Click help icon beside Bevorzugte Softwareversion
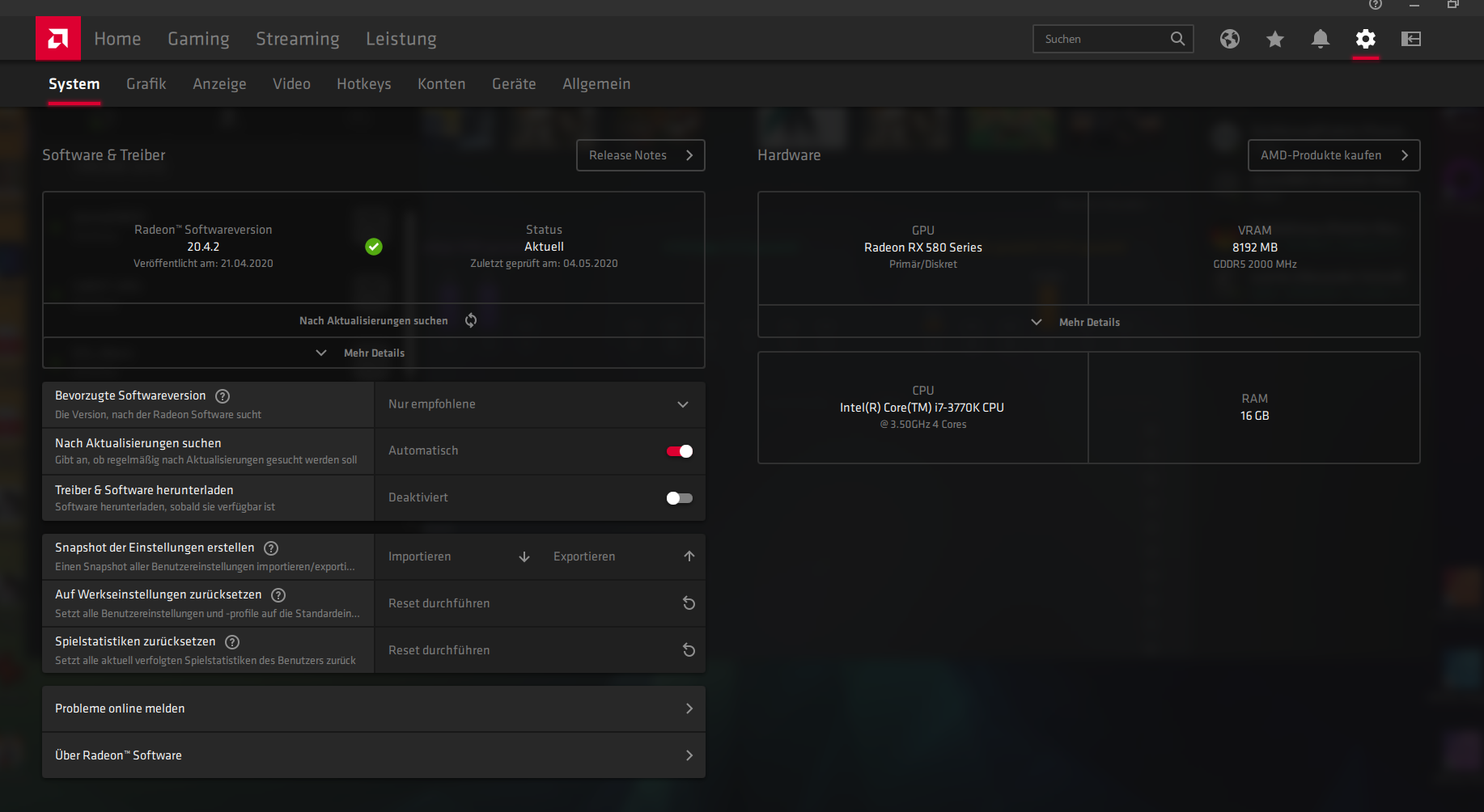The width and height of the screenshot is (1484, 812). 223,396
